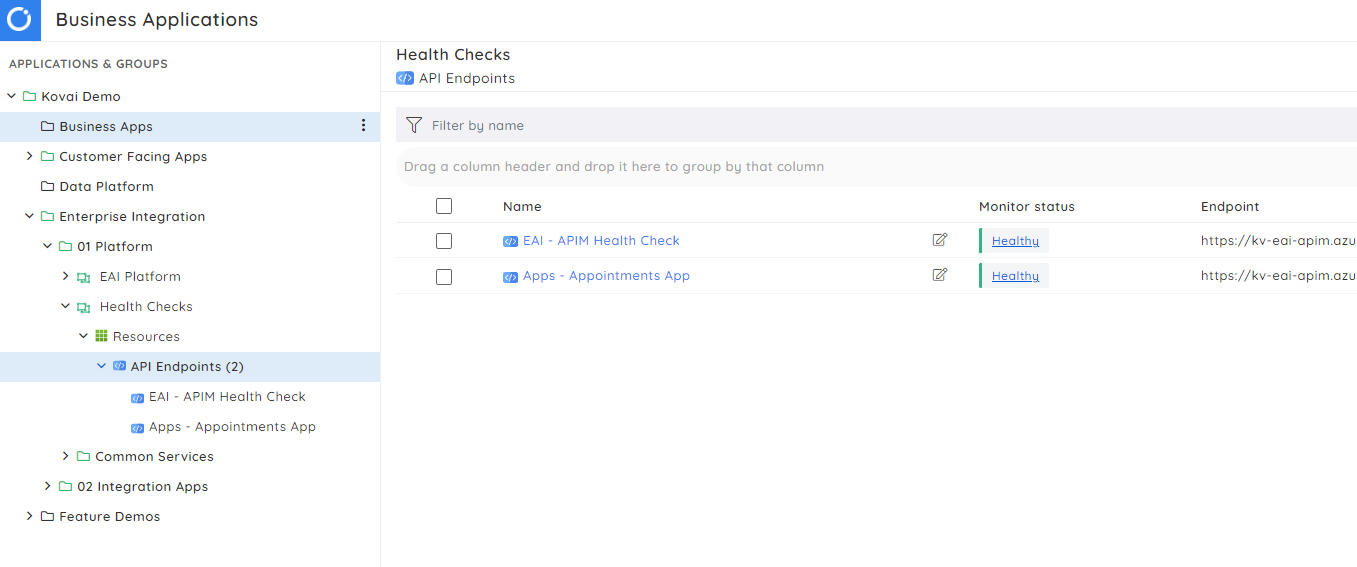Click the EAI Platform application icon

pos(84,277)
